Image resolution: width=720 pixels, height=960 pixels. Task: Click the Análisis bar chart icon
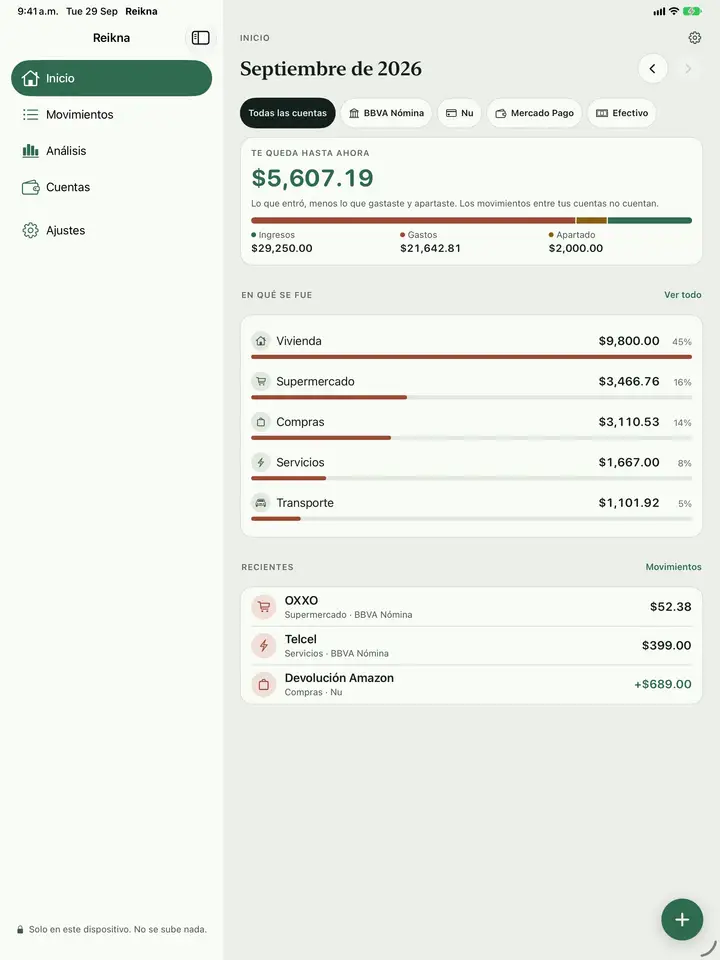[30, 151]
